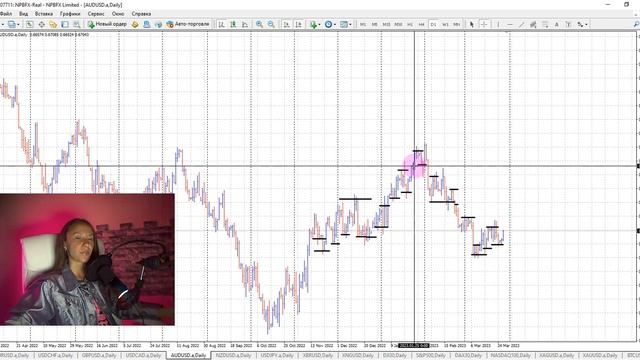The image size is (640, 360).
Task: Expand the Templates dropdown arrow
Action: click(x=350, y=24)
